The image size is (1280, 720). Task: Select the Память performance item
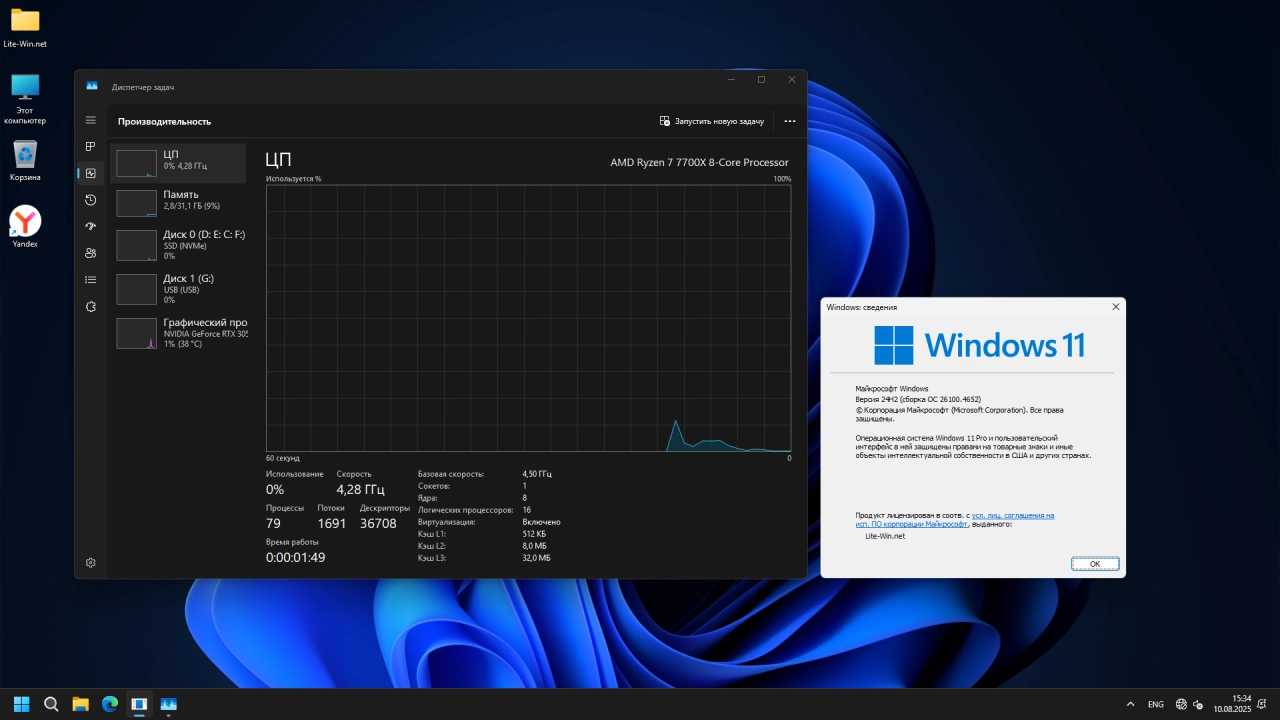pyautogui.click(x=178, y=203)
